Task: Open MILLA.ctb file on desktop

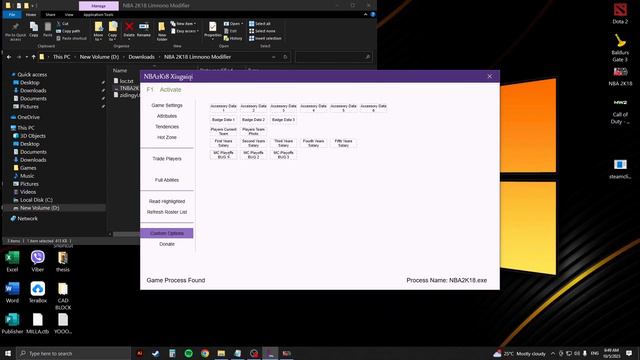Action: [38, 323]
